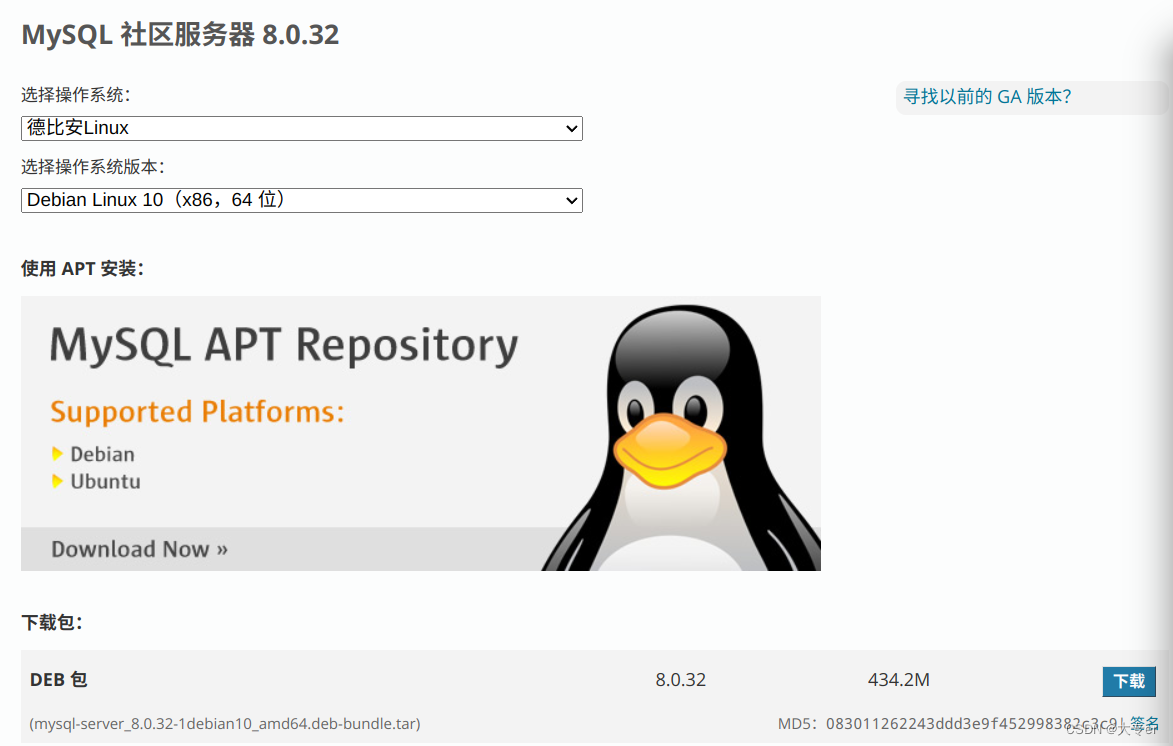This screenshot has width=1173, height=746.
Task: Click the MySQL APT Repository banner heading
Action: coord(283,345)
